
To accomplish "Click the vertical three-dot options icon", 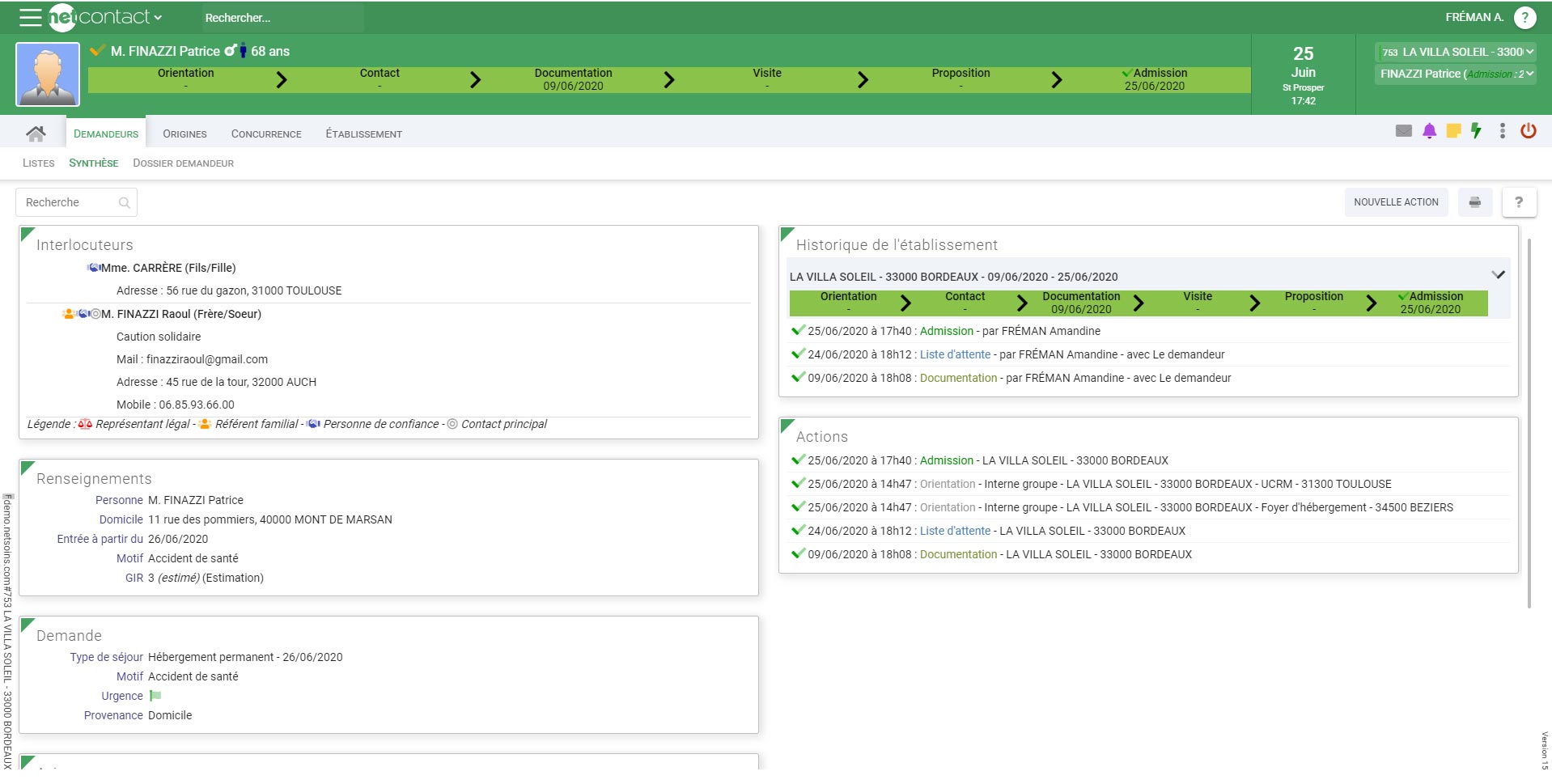I will (x=1503, y=130).
